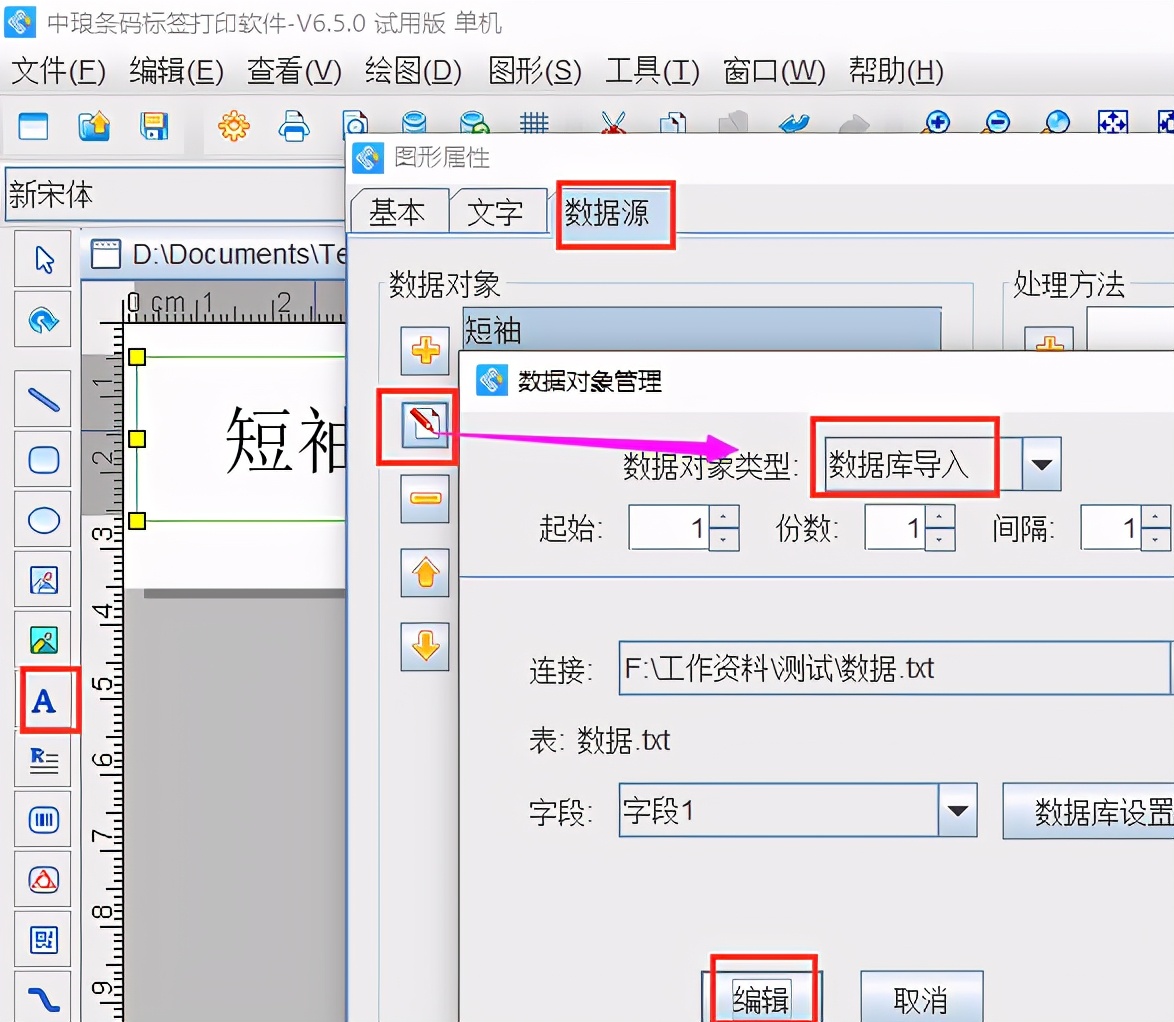
Task: Click the zoom in magnifier icon on toolbar
Action: pos(936,123)
